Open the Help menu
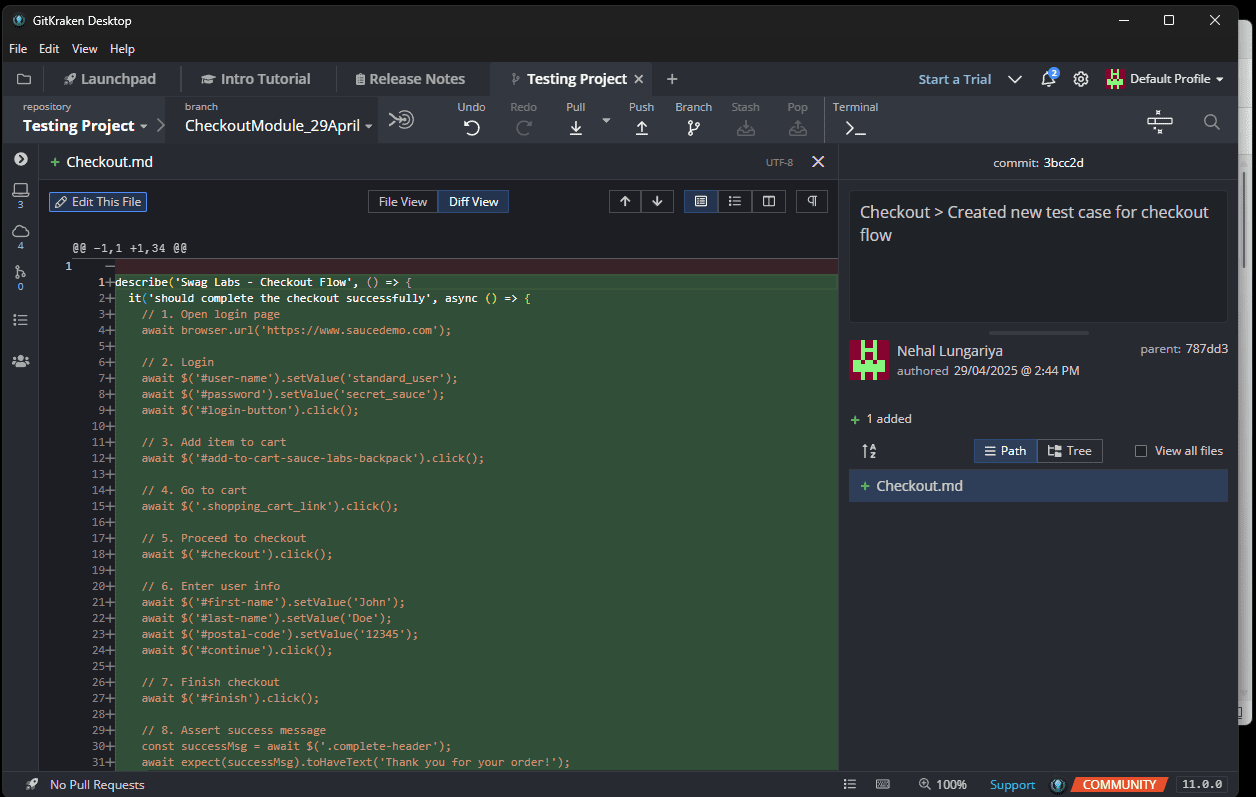This screenshot has width=1256, height=797. click(122, 48)
